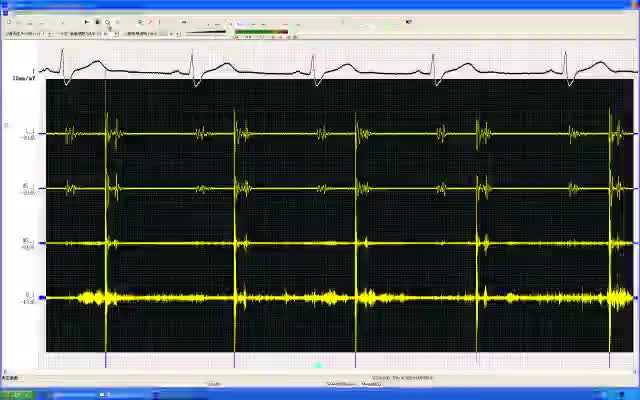Click the first blue time marker at the bottom
640x400 pixels.
[x=106, y=360]
